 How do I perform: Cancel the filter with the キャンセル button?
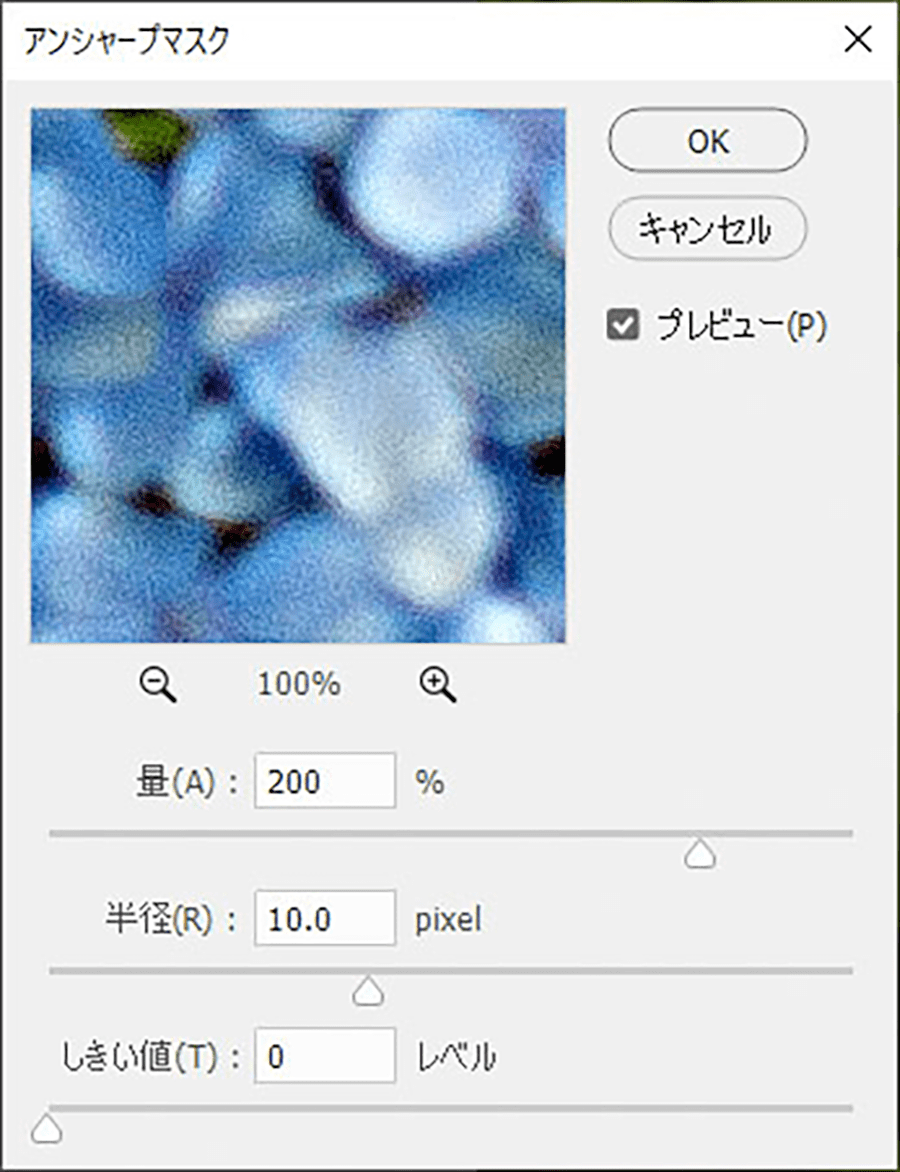point(708,228)
